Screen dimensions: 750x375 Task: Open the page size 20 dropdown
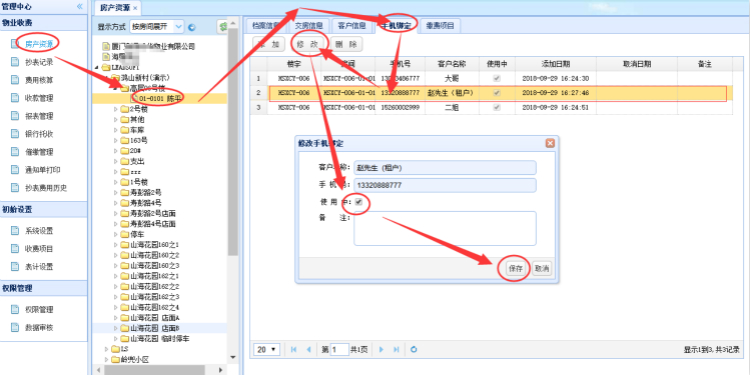coord(266,350)
